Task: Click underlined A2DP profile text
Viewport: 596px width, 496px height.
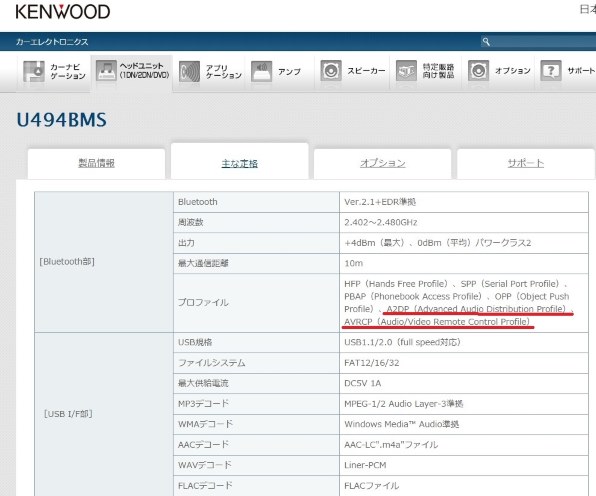Action: [x=476, y=309]
